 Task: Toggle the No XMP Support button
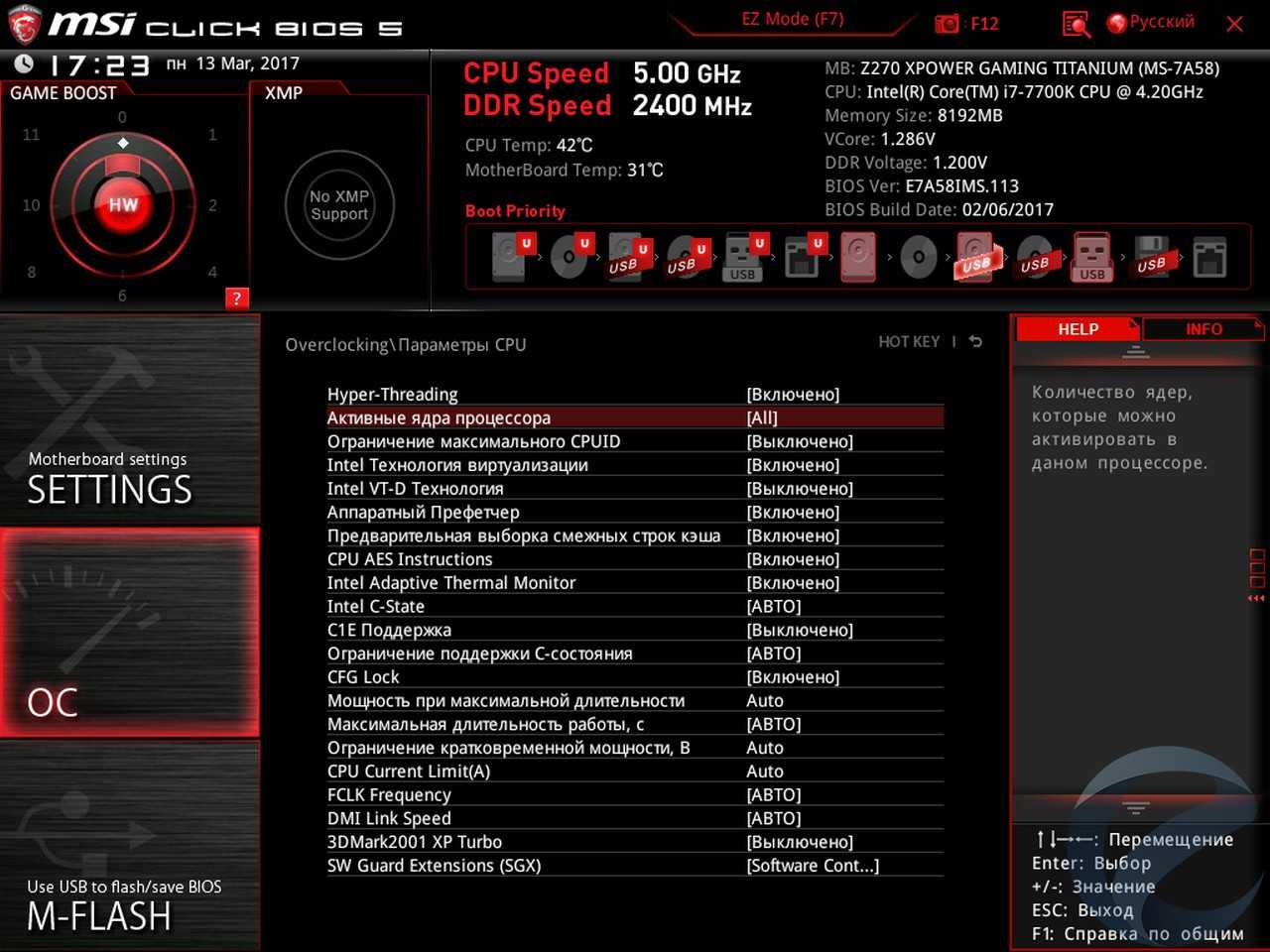click(x=339, y=205)
